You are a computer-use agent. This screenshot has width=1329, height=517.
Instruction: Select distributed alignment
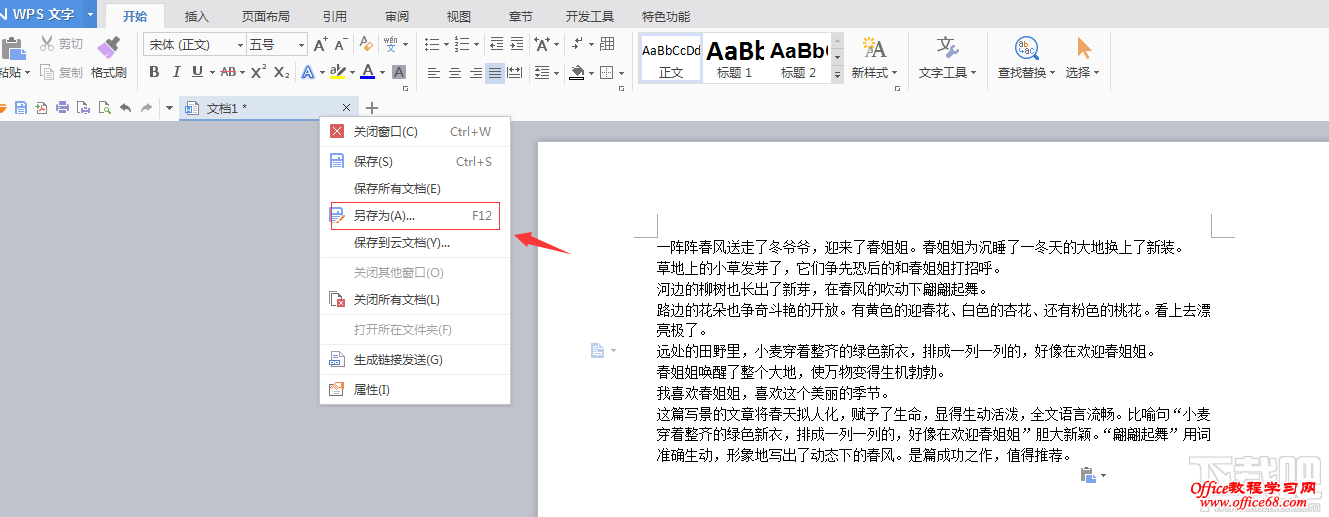tap(515, 72)
